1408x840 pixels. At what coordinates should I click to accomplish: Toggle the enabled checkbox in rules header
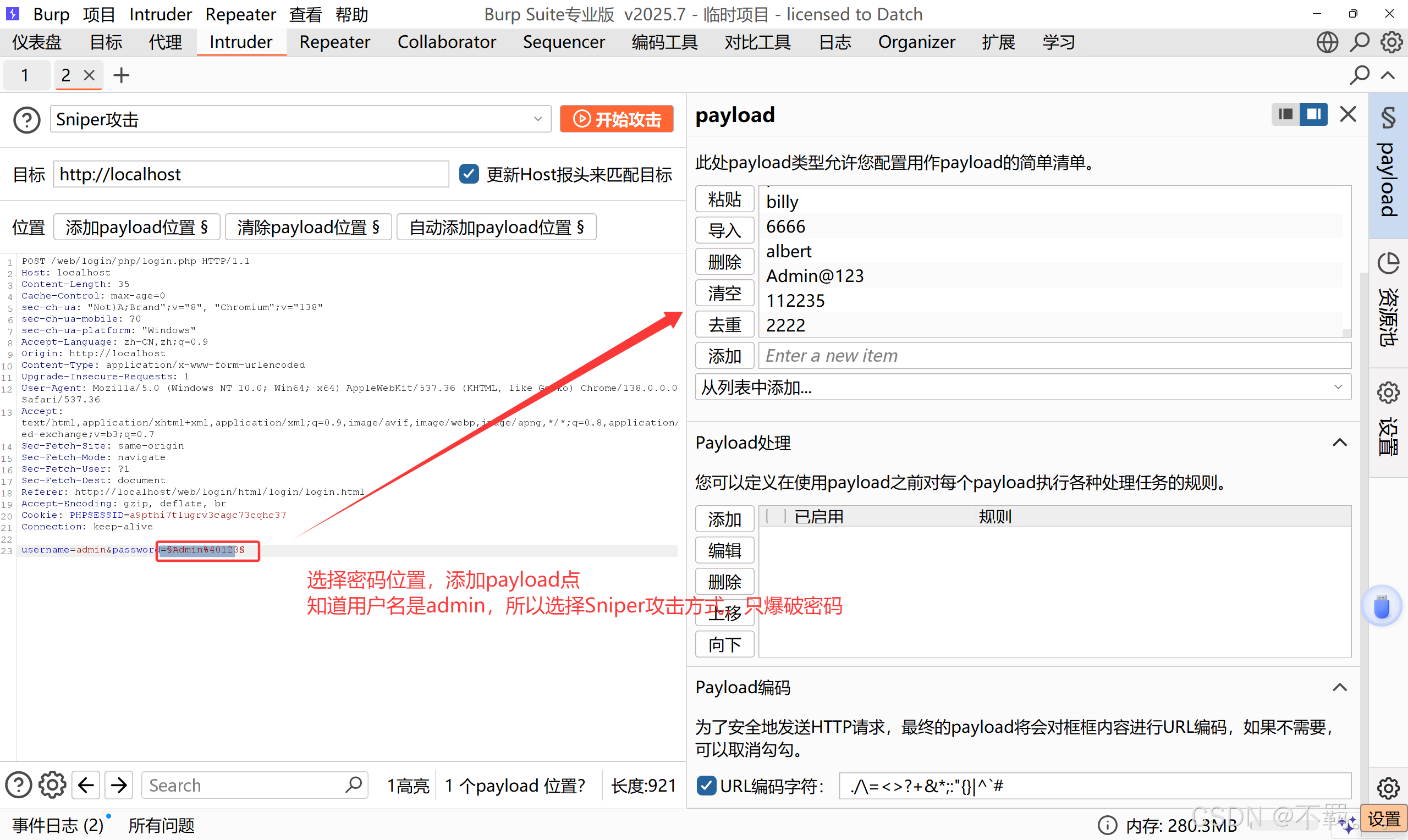tap(776, 516)
